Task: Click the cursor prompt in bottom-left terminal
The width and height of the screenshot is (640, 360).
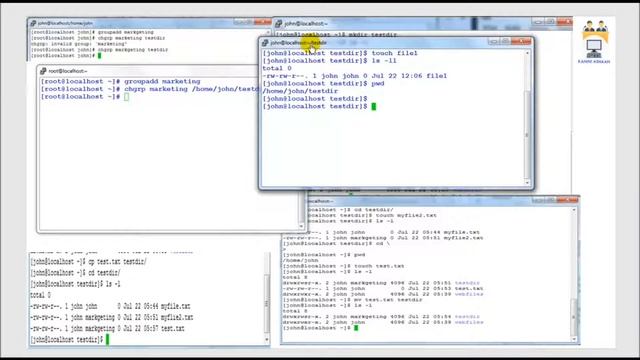Action: (x=70, y=340)
